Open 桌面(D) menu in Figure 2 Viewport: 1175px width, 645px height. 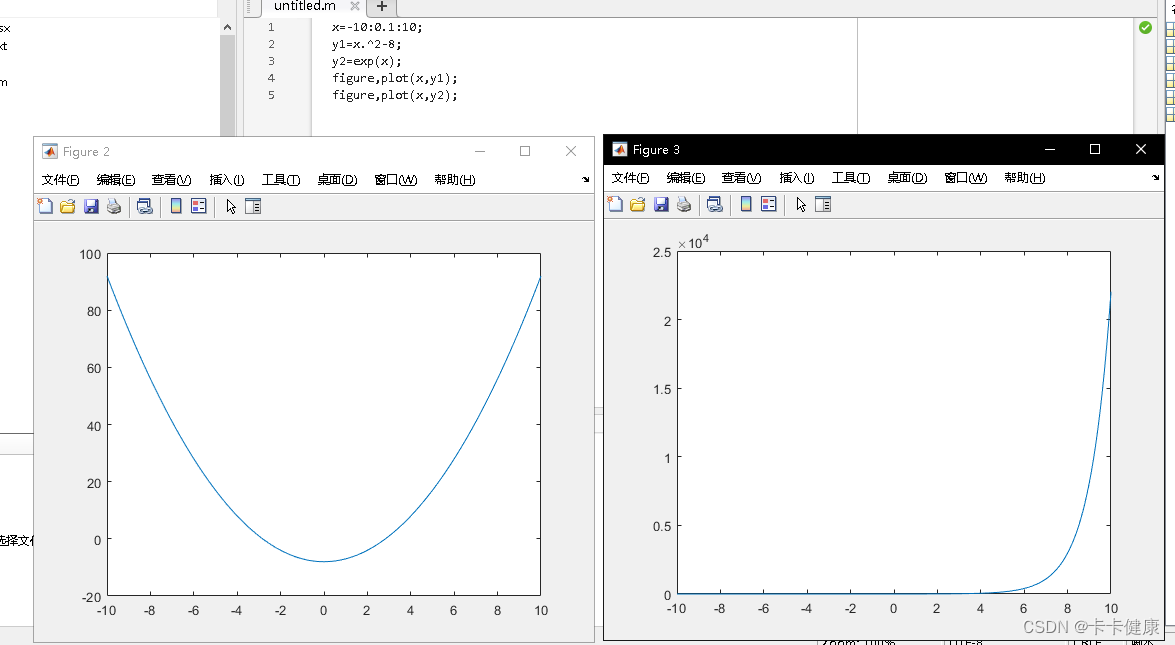(x=336, y=180)
